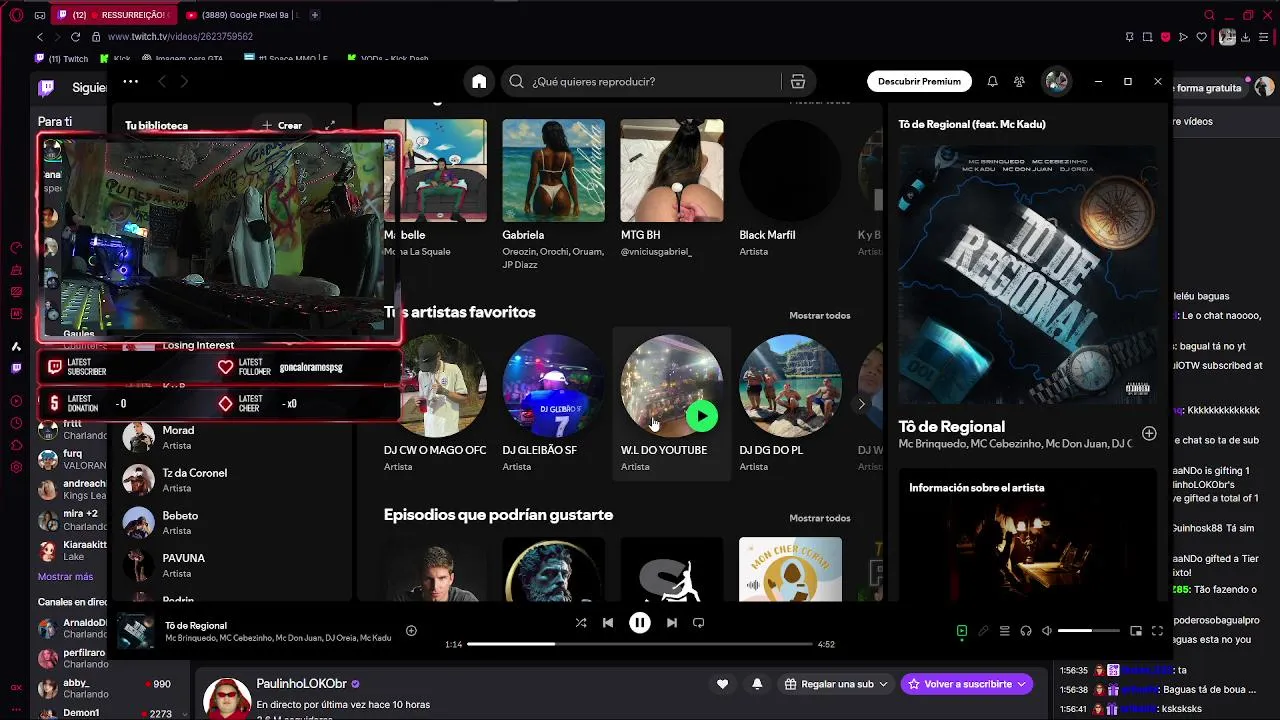Open MTG BH album cover

(671, 171)
